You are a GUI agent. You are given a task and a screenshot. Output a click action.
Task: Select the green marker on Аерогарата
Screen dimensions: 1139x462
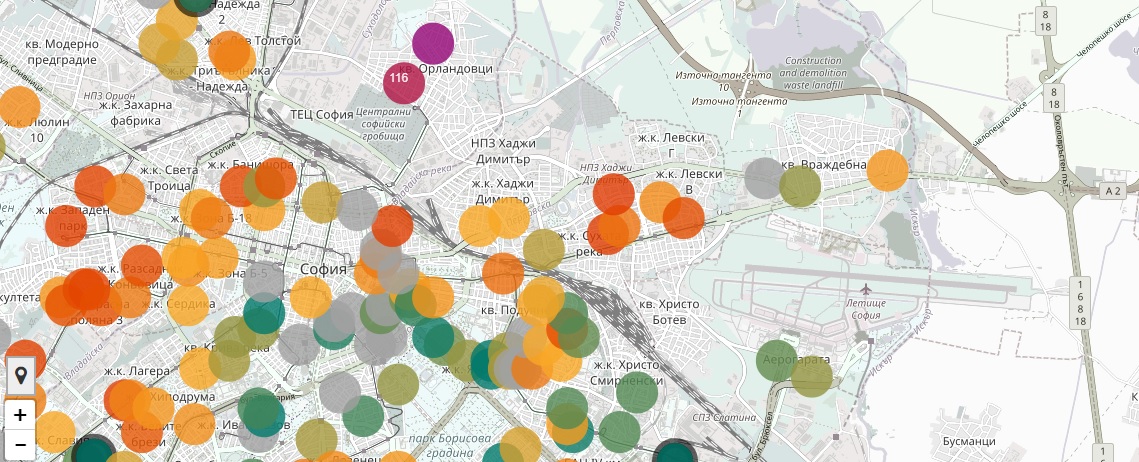777,360
